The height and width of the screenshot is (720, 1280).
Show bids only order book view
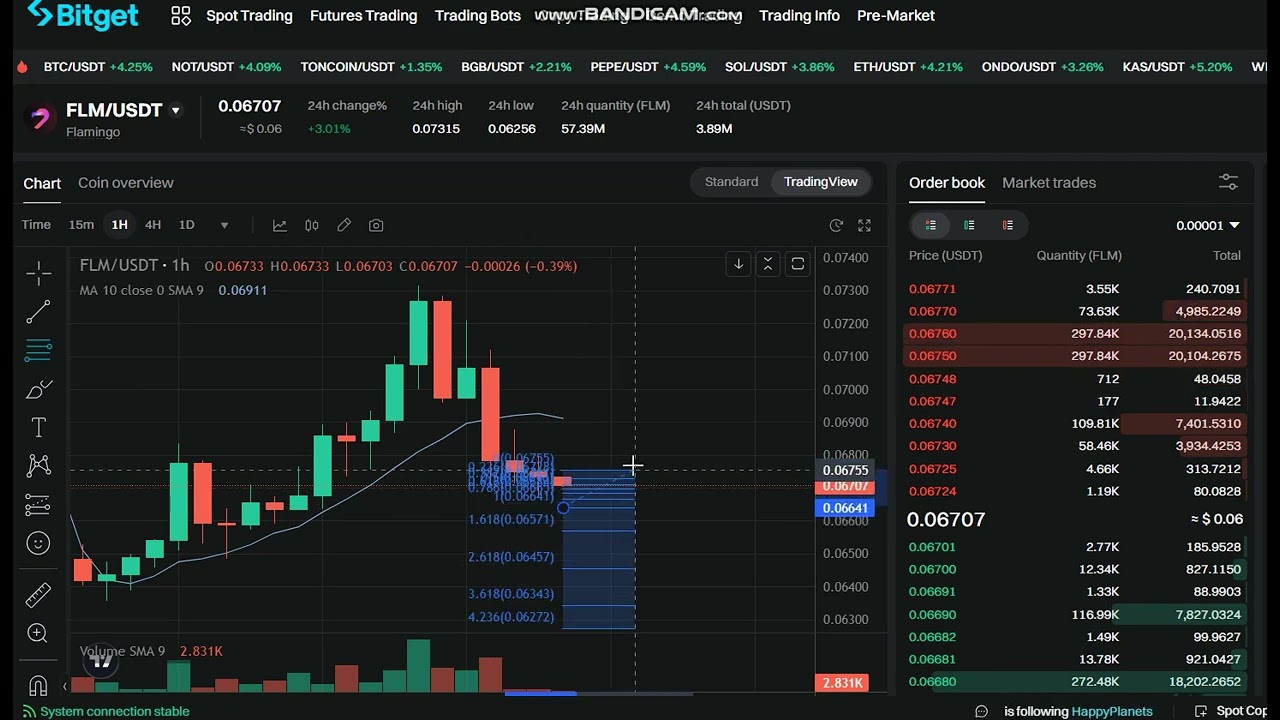pyautogui.click(x=969, y=225)
